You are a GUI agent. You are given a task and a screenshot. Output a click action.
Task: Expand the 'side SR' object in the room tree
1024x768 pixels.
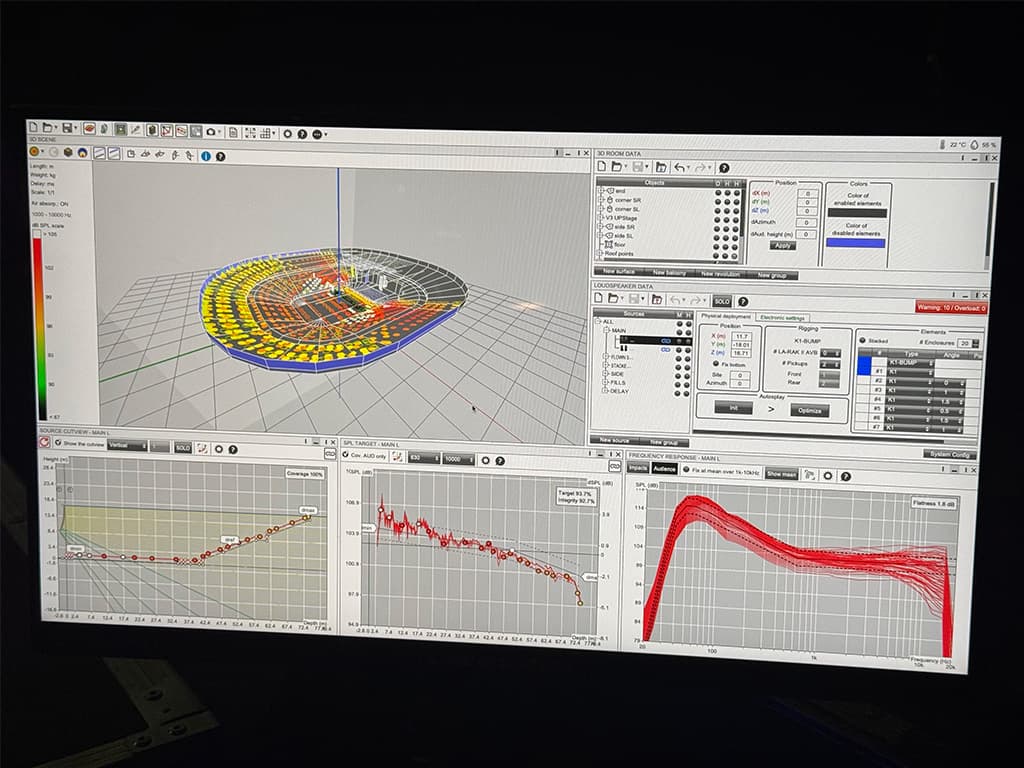[601, 227]
